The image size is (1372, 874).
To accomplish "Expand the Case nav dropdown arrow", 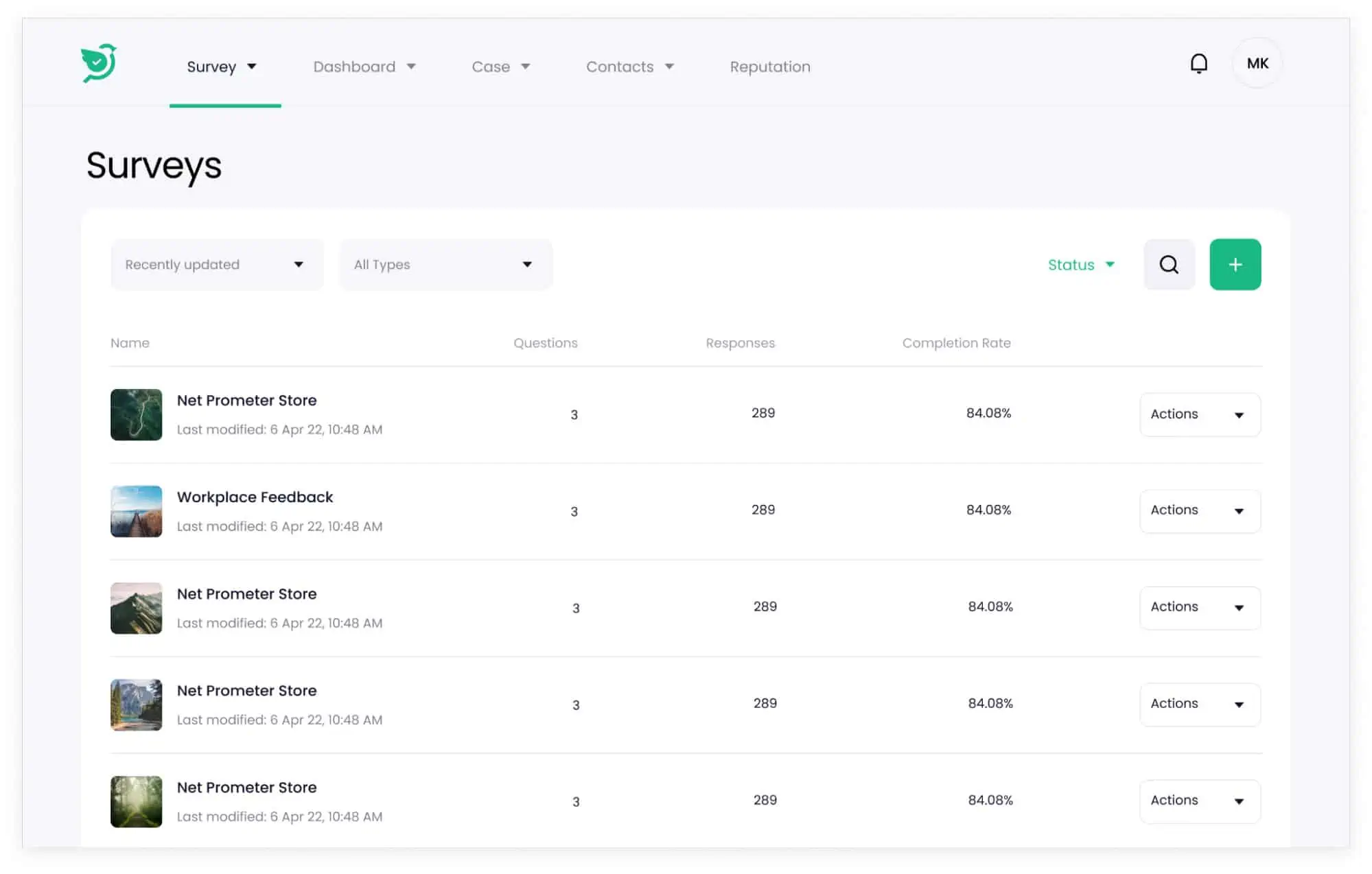I will click(526, 67).
